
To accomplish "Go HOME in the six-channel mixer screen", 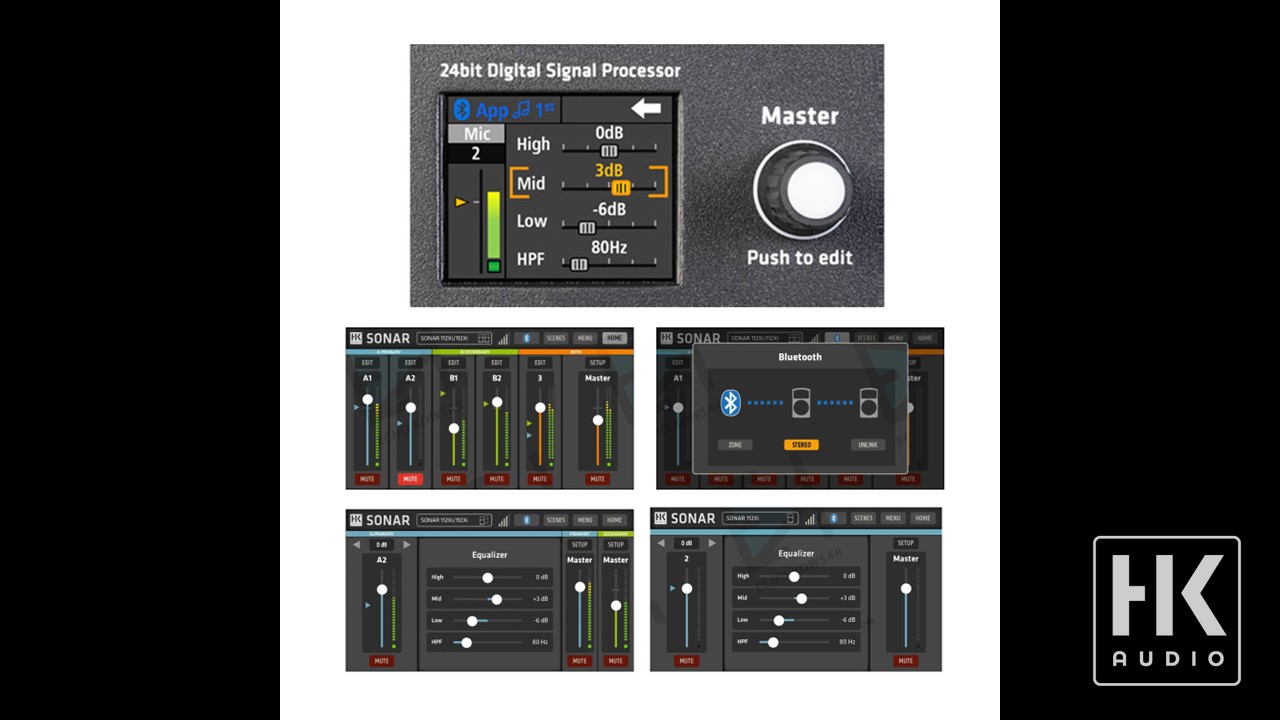I will click(x=615, y=338).
